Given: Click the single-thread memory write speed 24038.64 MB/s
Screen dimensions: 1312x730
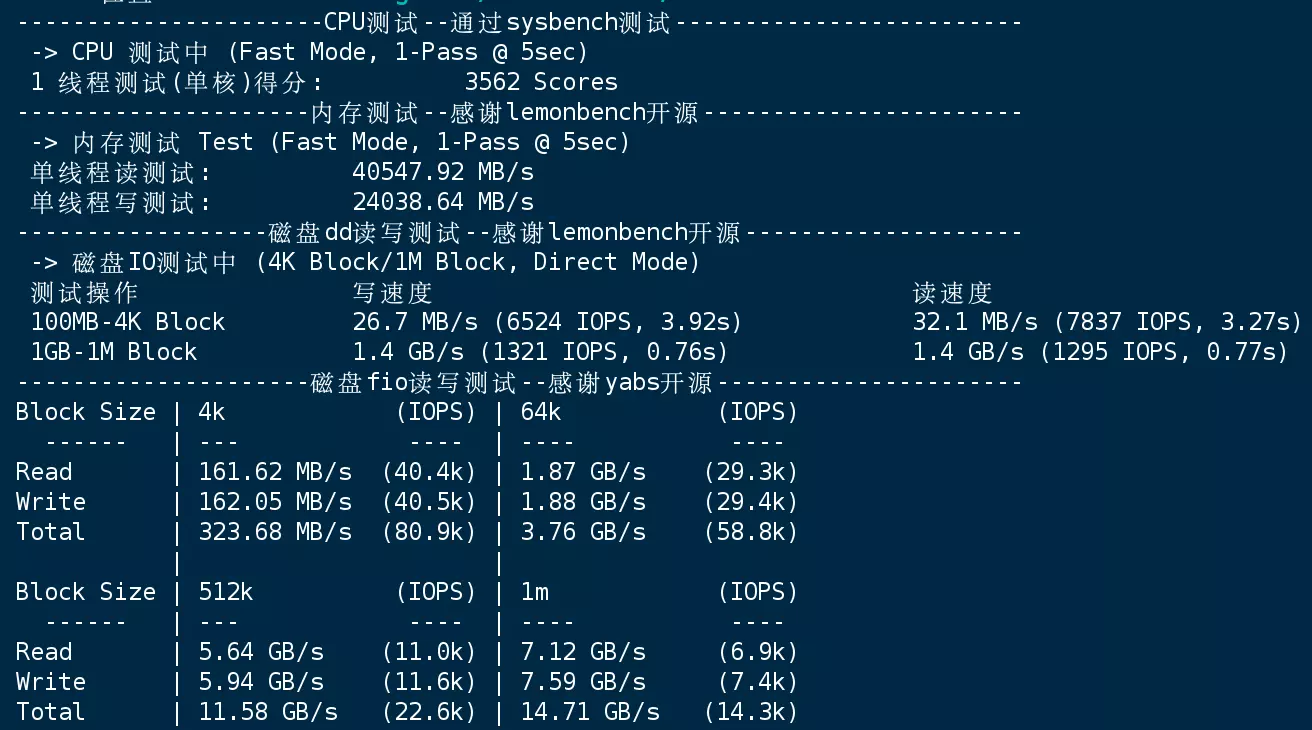Looking at the screenshot, I should tap(443, 202).
